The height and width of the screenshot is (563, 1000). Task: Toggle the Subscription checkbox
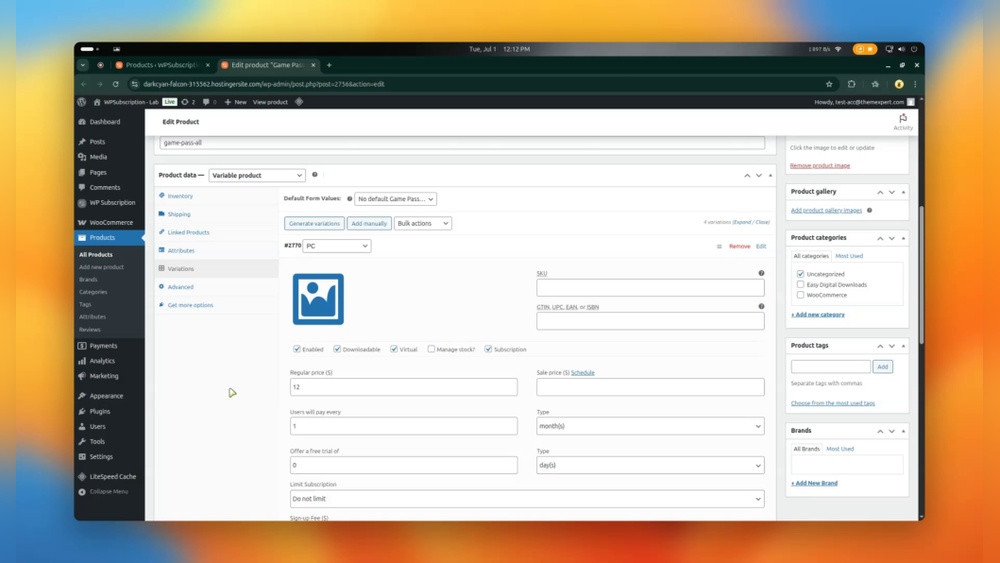(488, 349)
